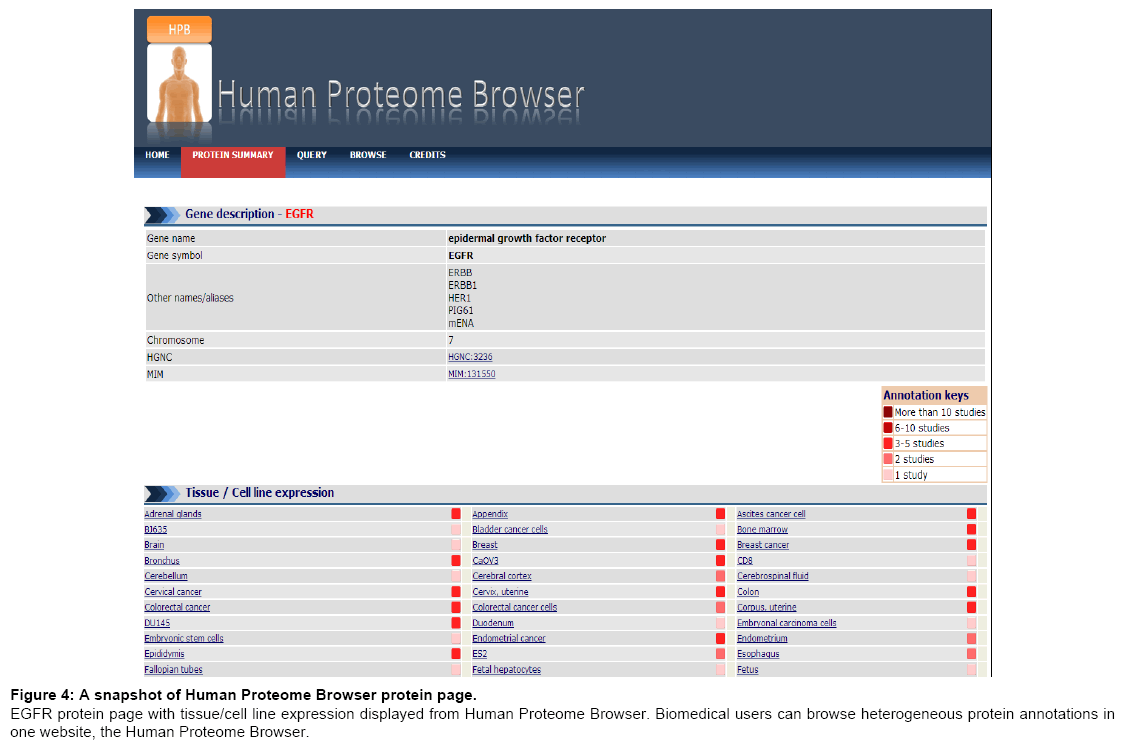Open the Endometrium tissue link
This screenshot has width=1126, height=742.
click(x=763, y=639)
